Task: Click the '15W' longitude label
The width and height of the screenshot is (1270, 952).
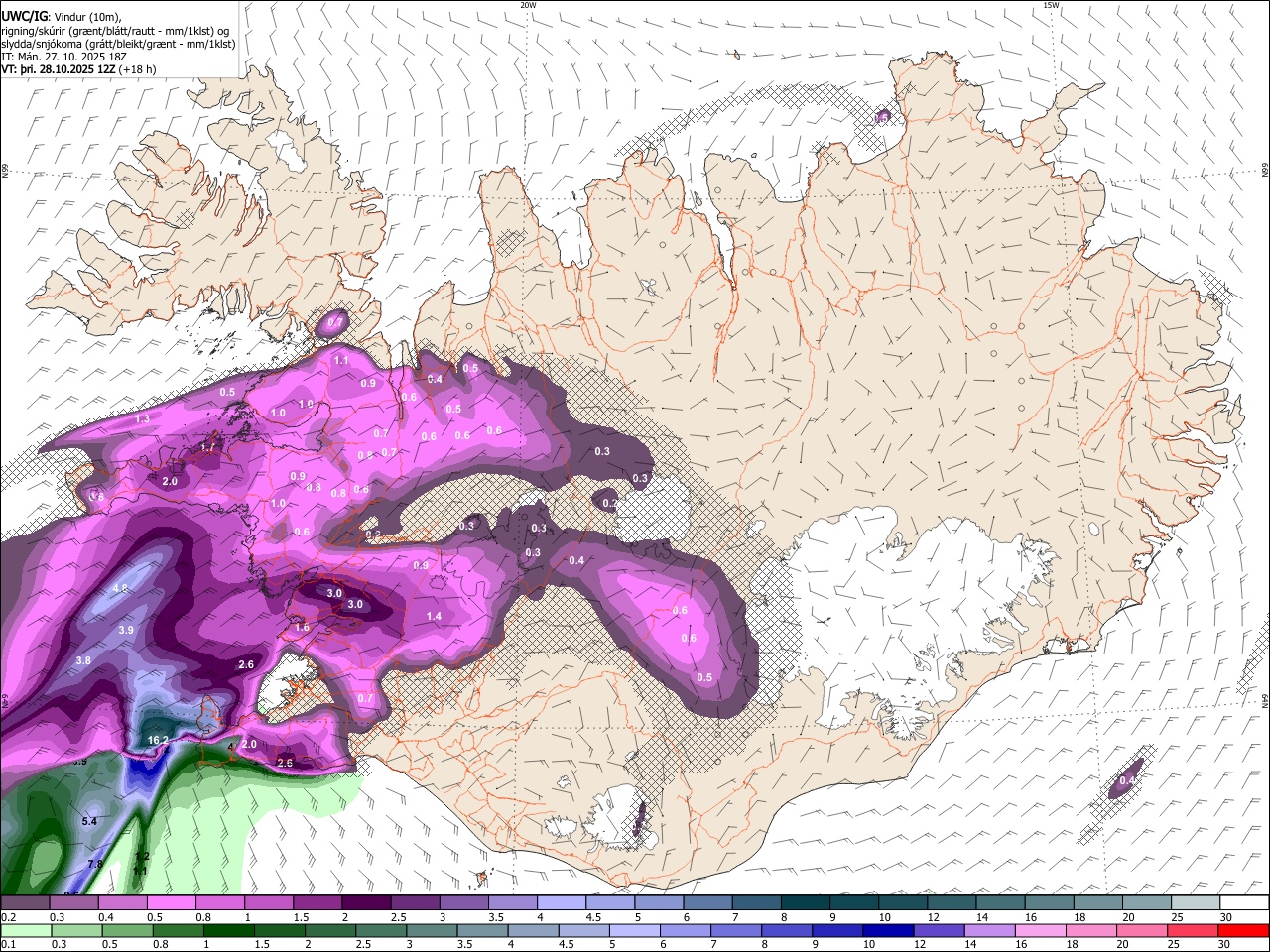Action: click(1051, 5)
